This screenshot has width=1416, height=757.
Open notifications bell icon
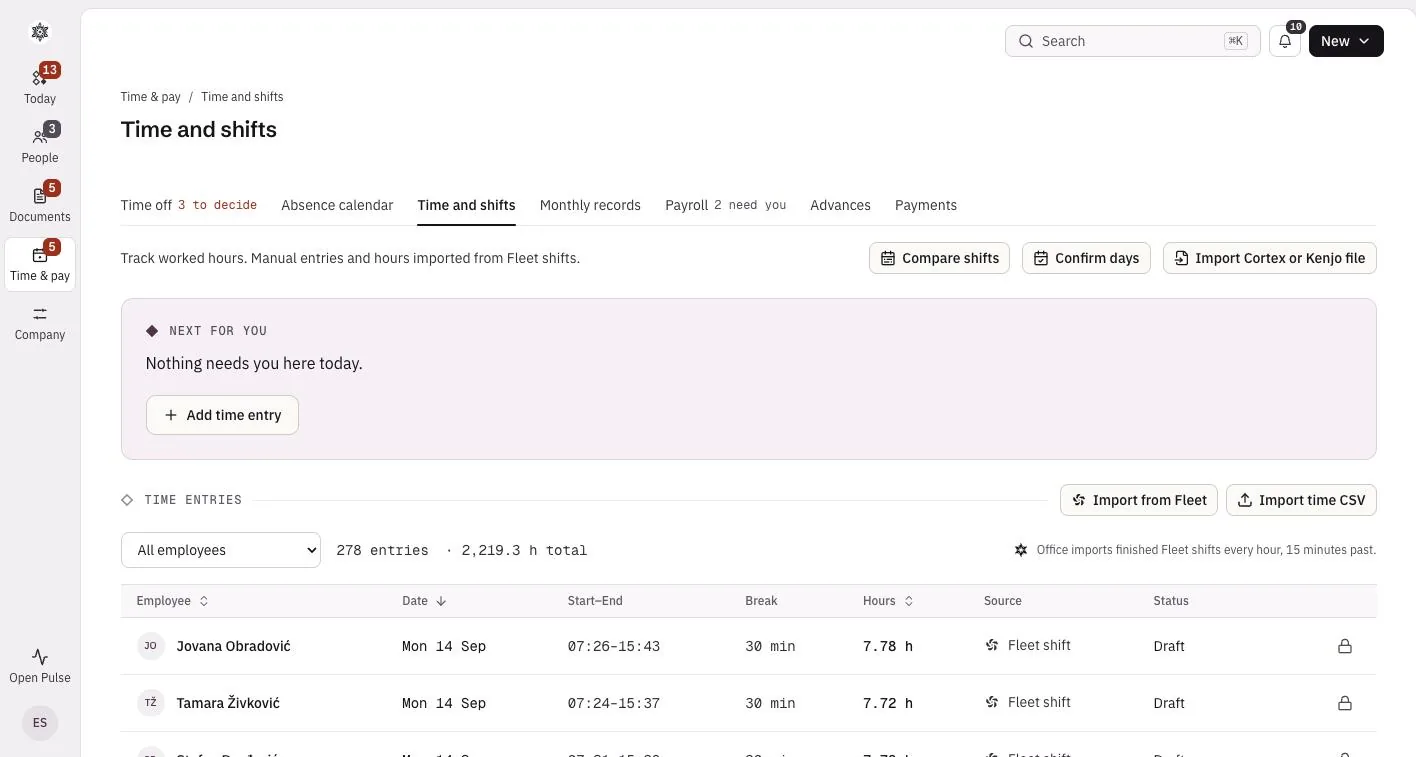click(x=1285, y=41)
